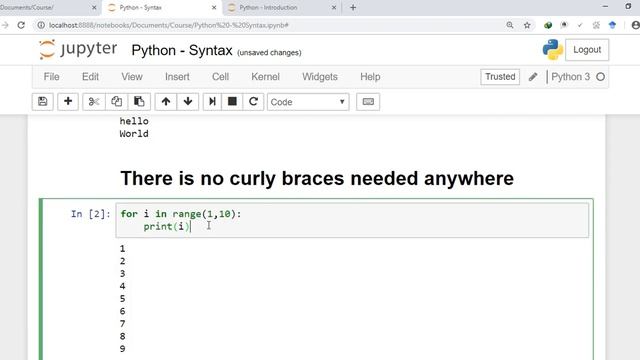This screenshot has width=640, height=360.
Task: Interrupt the kernel with stop icon
Action: point(232,102)
